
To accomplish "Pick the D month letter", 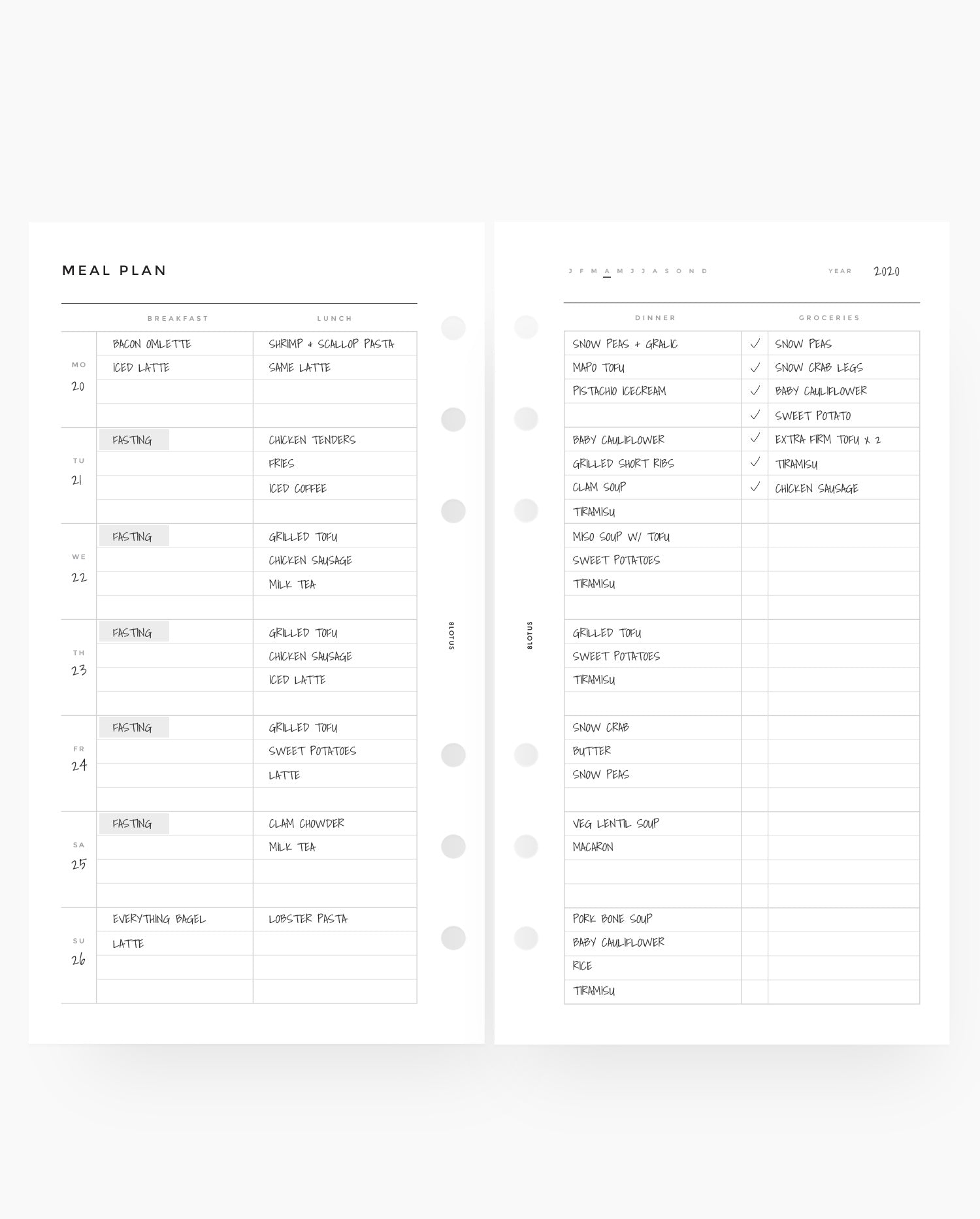I will pos(704,271).
